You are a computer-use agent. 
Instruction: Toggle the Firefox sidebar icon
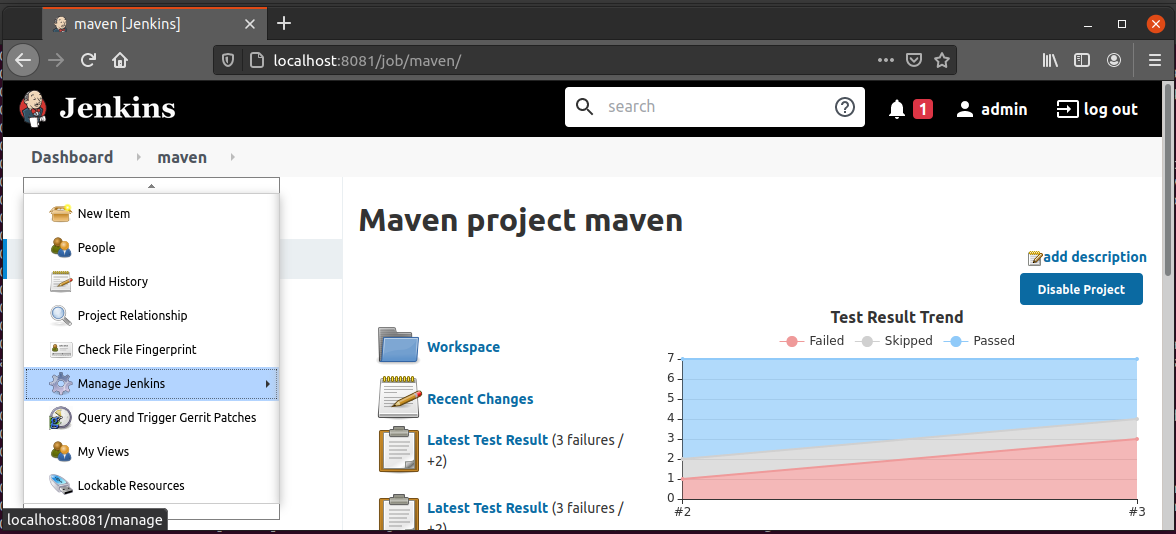click(x=1082, y=60)
